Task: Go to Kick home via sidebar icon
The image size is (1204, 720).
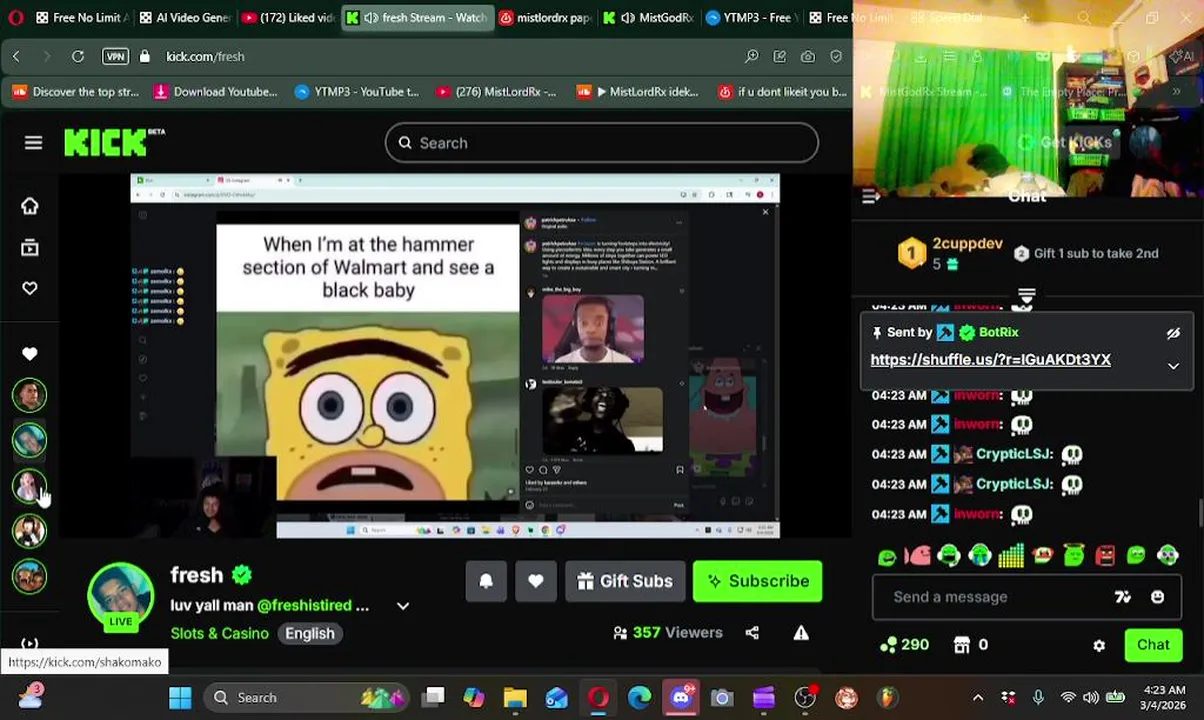Action: coord(30,206)
